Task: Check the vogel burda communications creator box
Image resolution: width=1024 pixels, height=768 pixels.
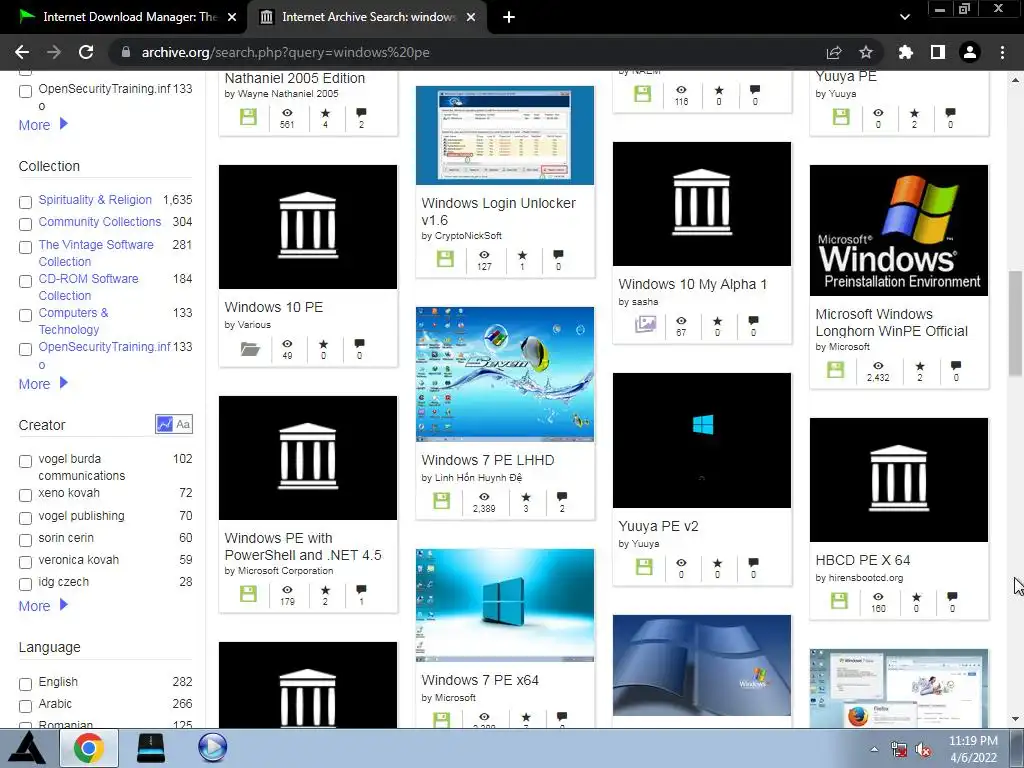Action: click(x=25, y=462)
